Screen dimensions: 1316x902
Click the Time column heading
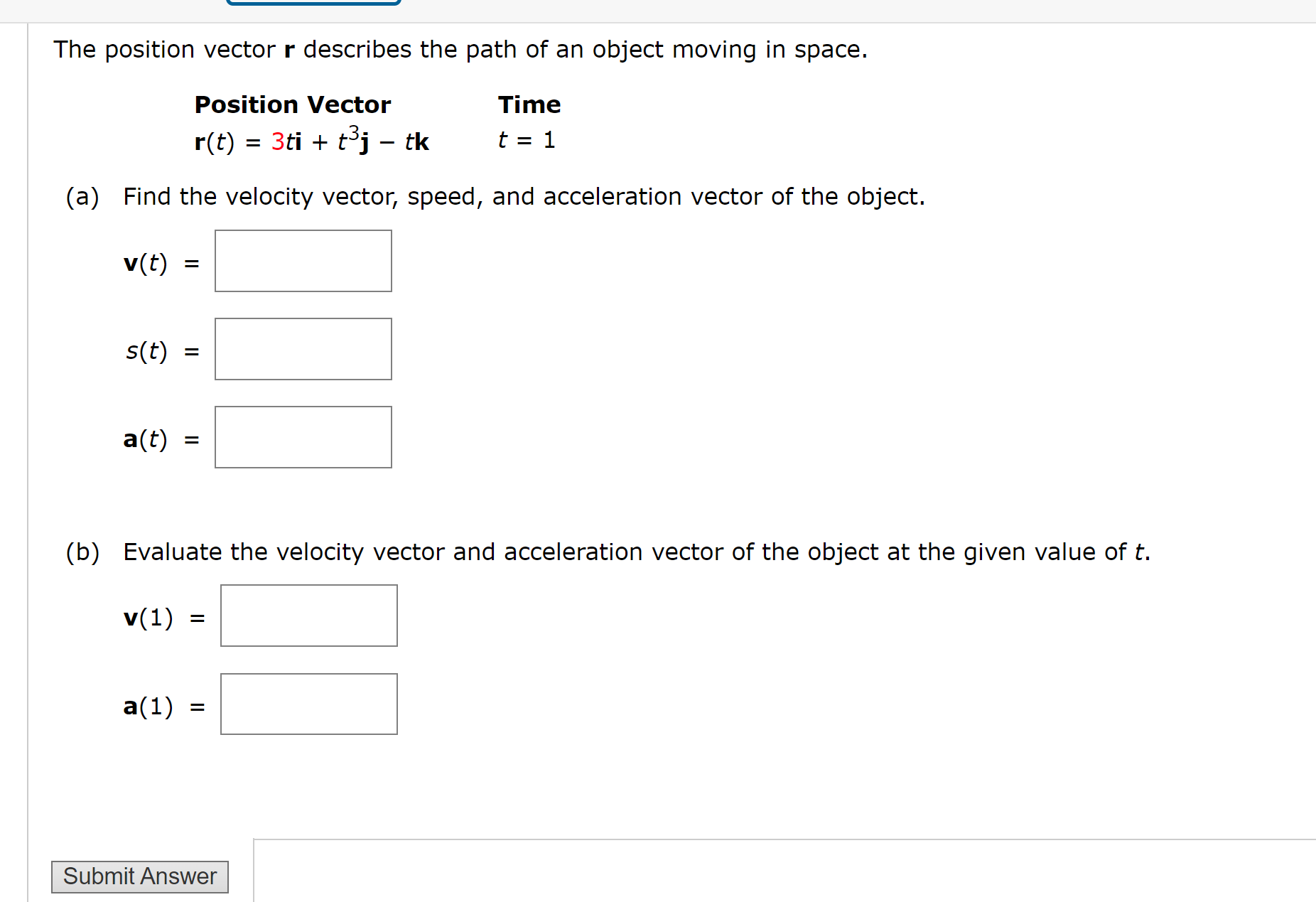529,104
